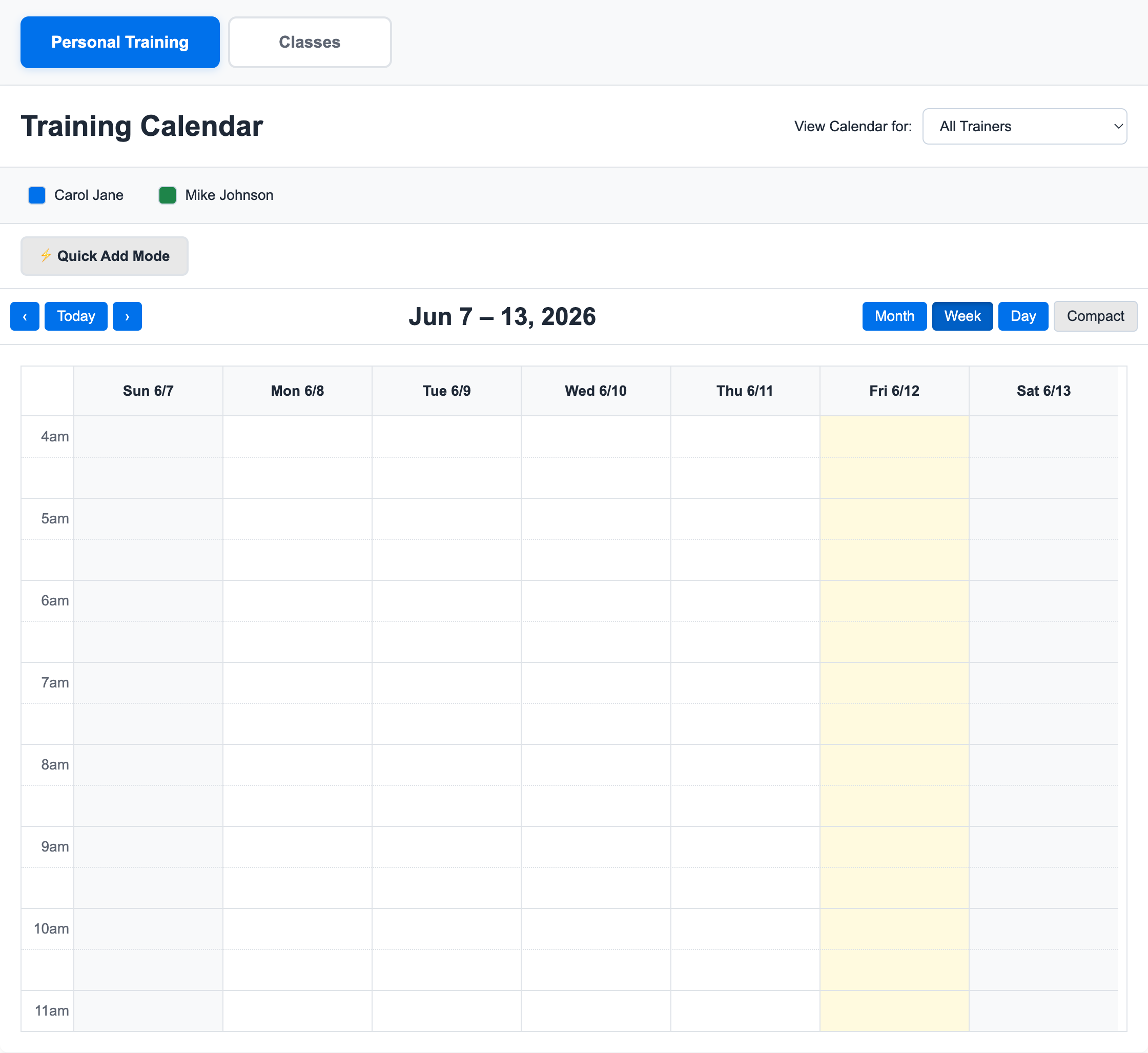Click the 4am time label
Image resolution: width=1148 pixels, height=1053 pixels.
click(55, 436)
